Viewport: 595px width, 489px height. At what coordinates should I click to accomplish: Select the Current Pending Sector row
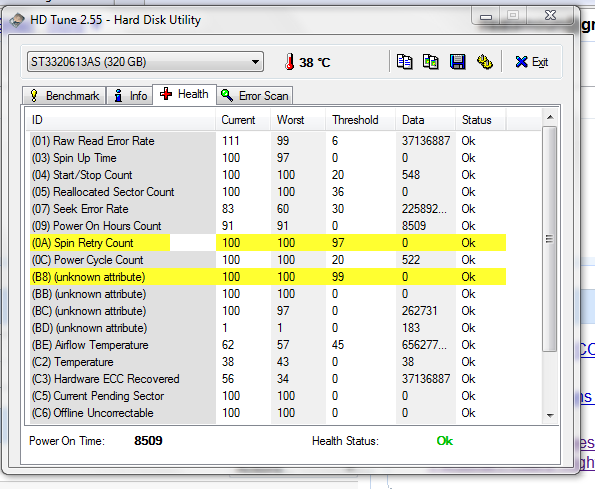268,396
